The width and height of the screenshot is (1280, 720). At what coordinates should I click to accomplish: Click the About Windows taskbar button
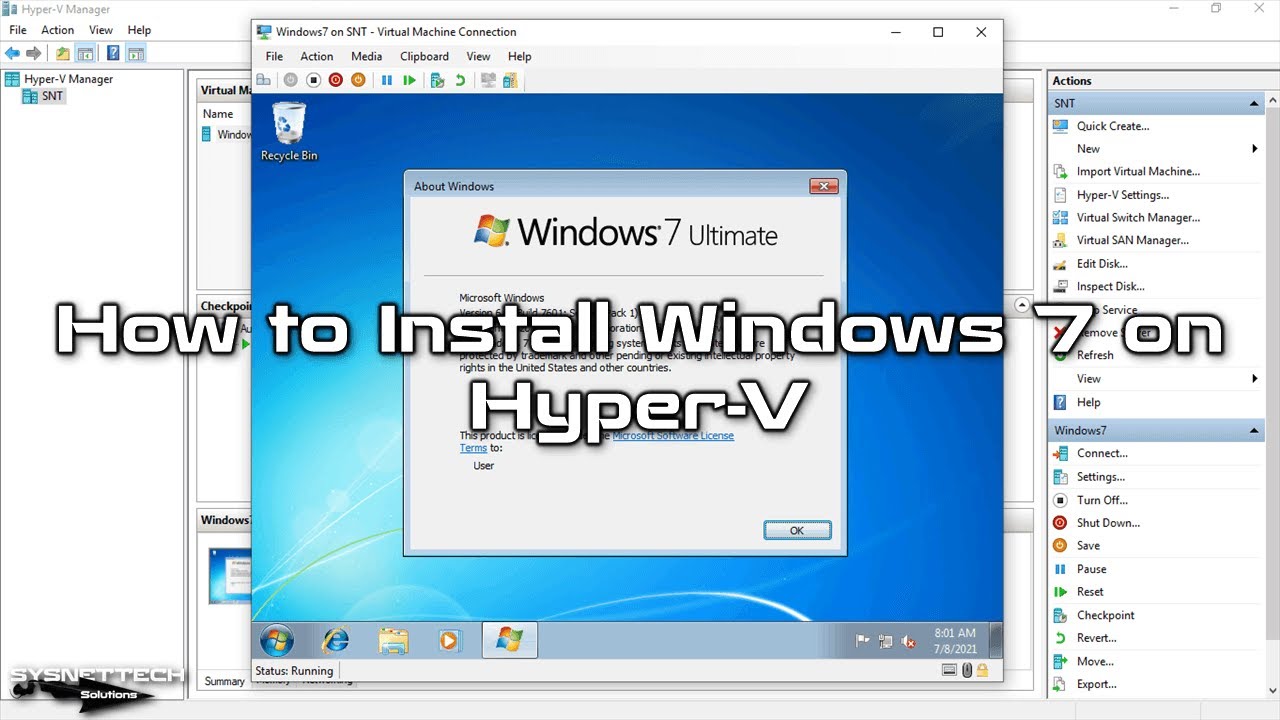[510, 640]
